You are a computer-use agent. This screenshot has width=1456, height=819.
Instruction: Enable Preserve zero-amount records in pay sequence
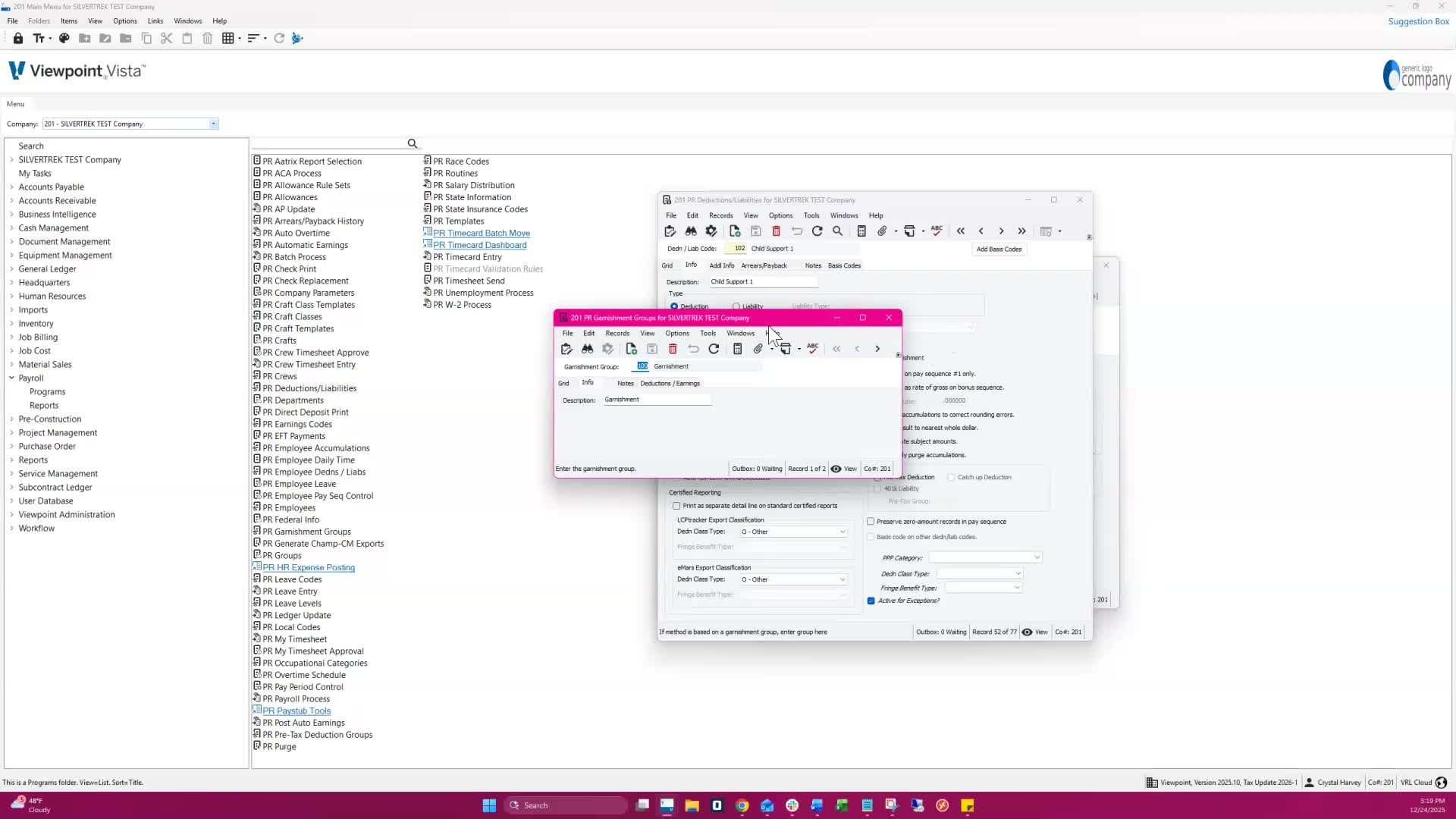tap(871, 522)
